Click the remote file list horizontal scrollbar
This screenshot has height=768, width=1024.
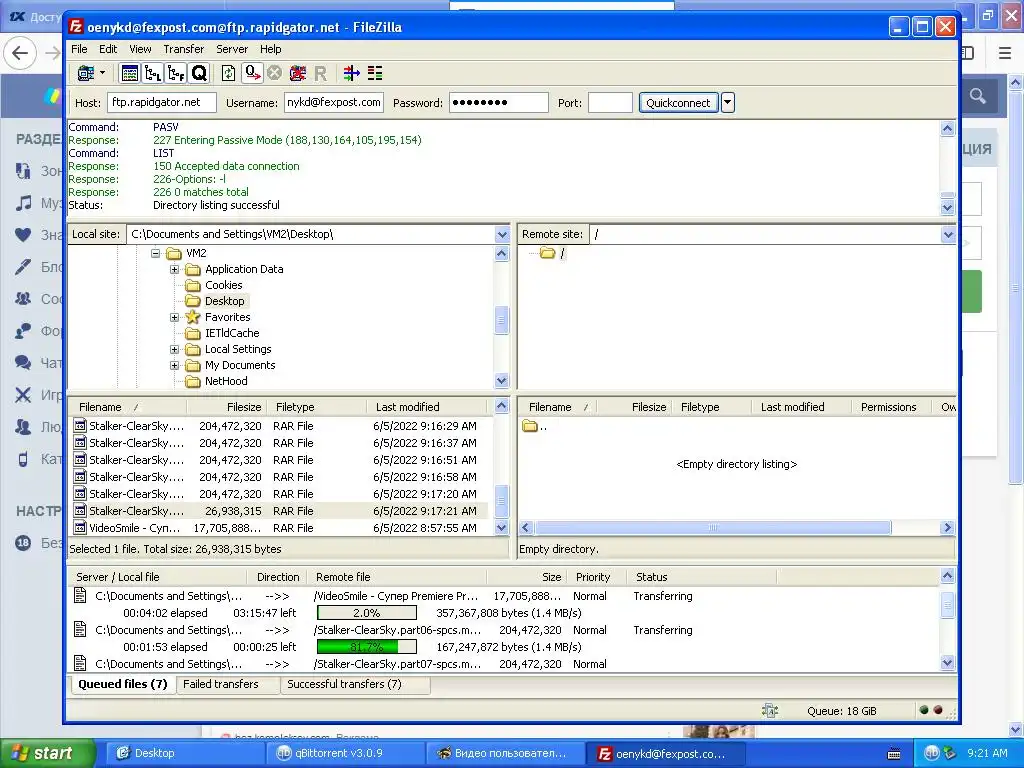click(712, 527)
